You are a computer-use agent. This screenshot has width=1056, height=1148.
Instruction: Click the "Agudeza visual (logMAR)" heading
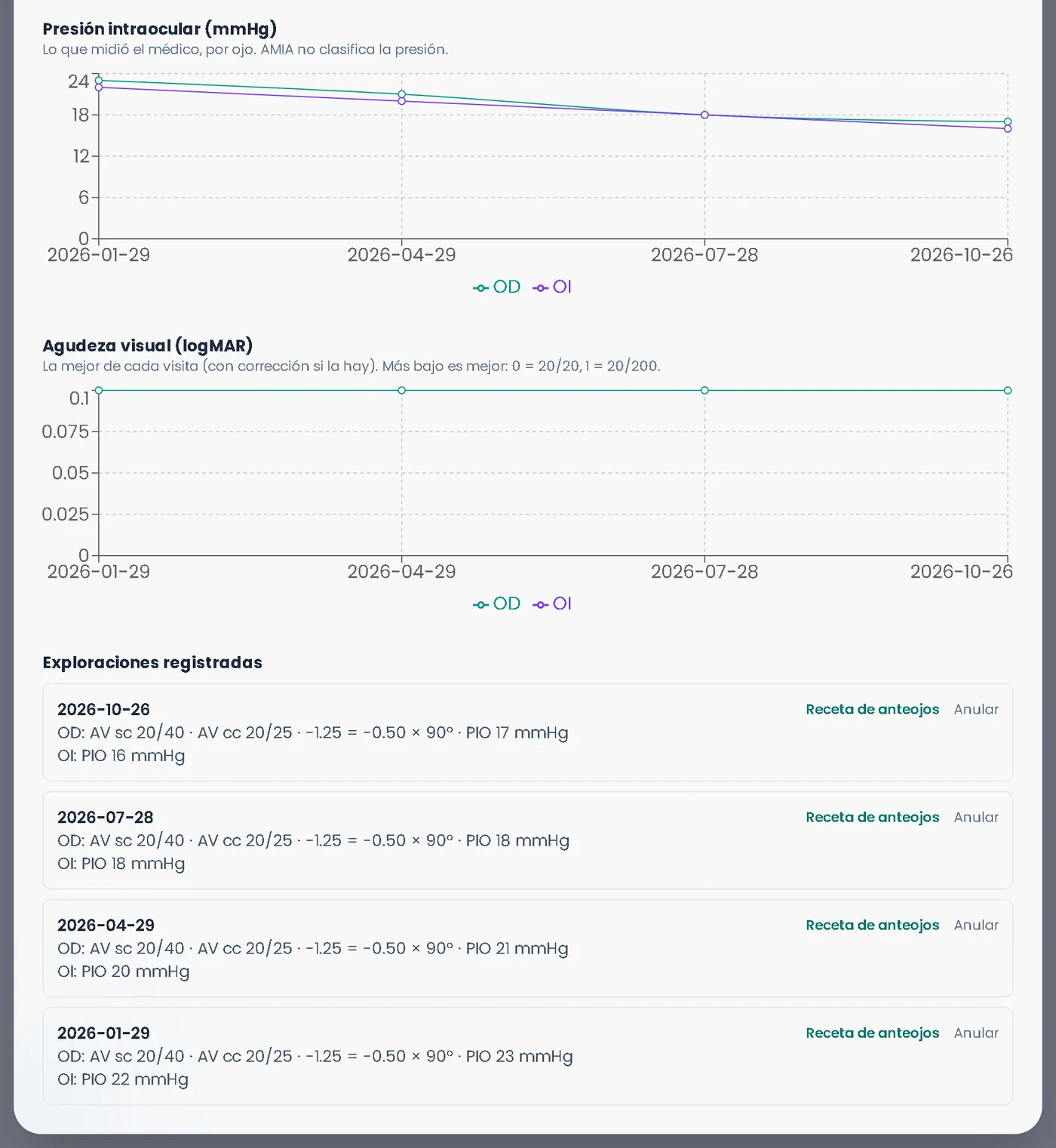pyautogui.click(x=148, y=346)
